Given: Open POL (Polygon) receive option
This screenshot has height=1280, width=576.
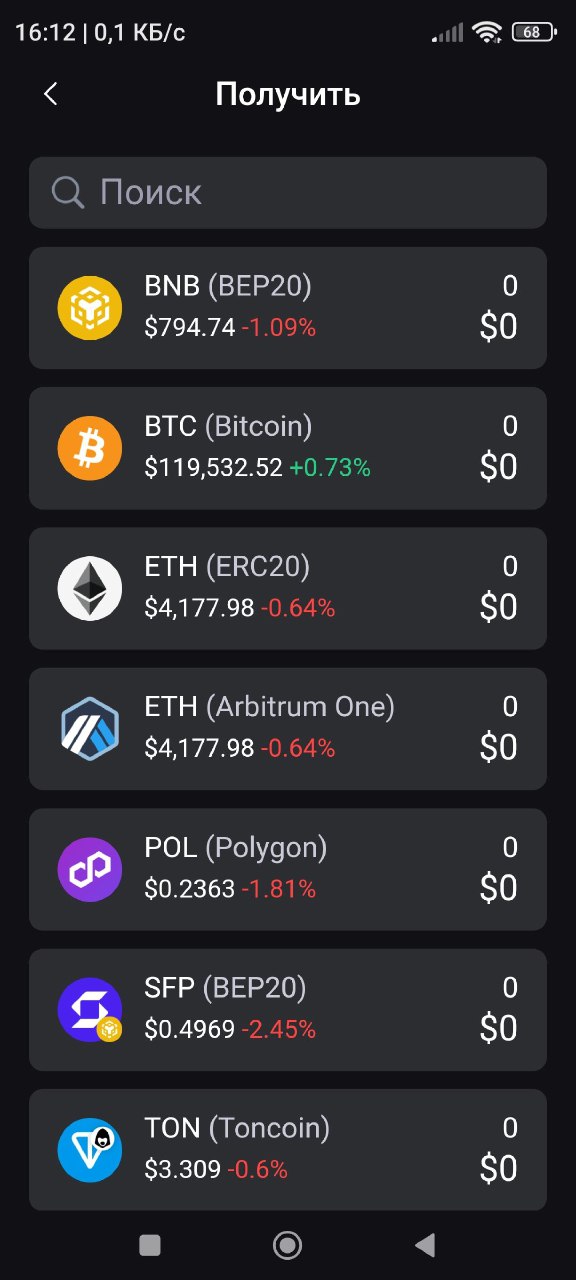Looking at the screenshot, I should point(288,869).
